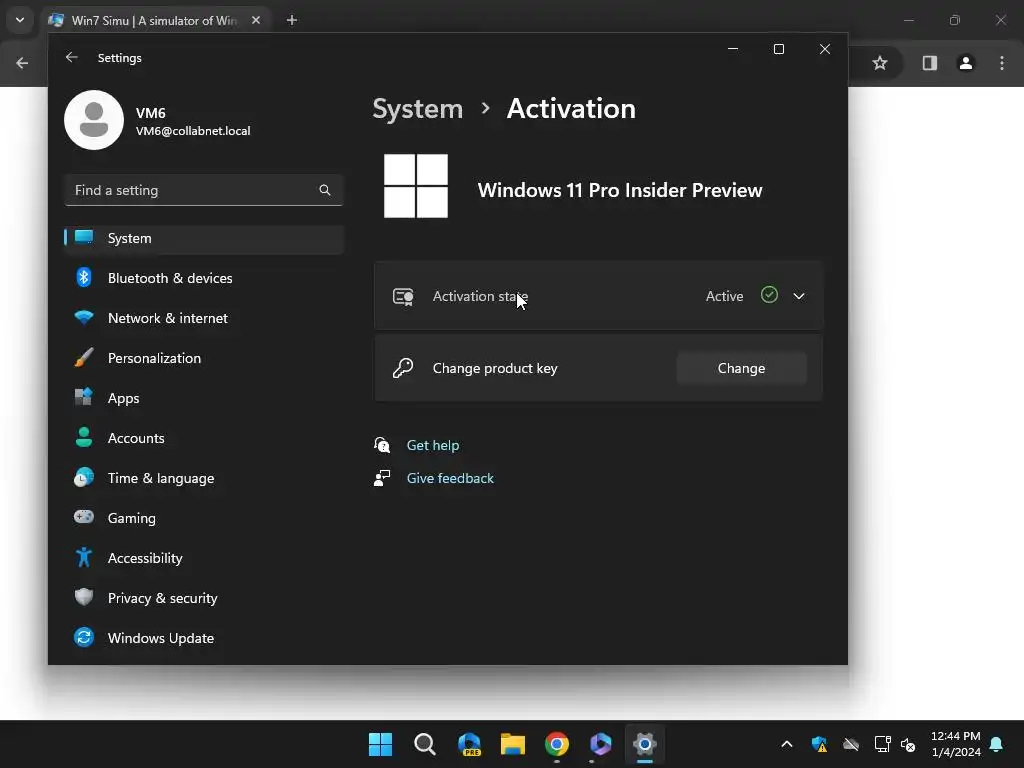The image size is (1024, 768).
Task: Click the clock globe Time & language icon
Action: point(84,477)
